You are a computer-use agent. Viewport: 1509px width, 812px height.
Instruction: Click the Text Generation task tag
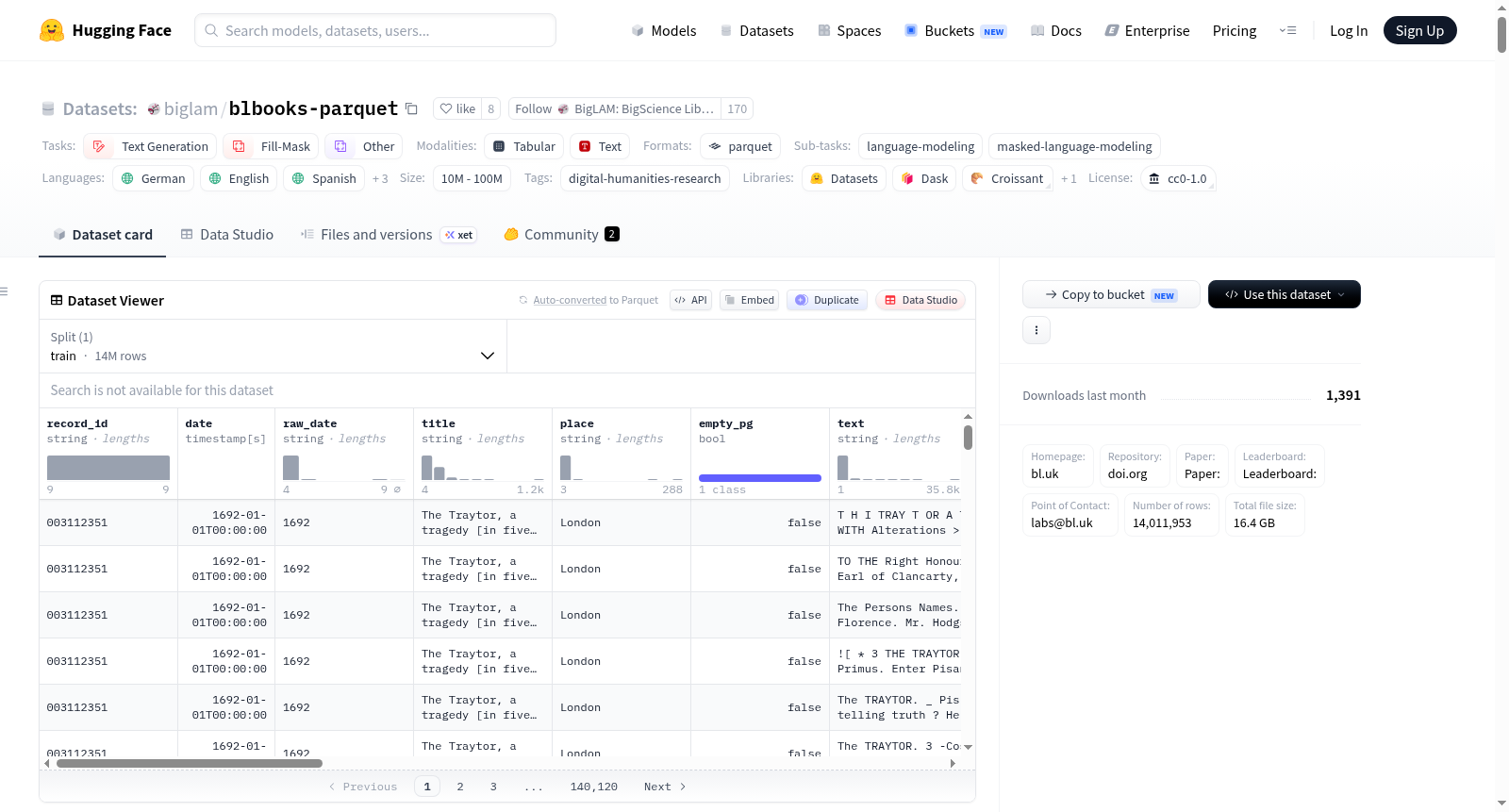point(151,146)
